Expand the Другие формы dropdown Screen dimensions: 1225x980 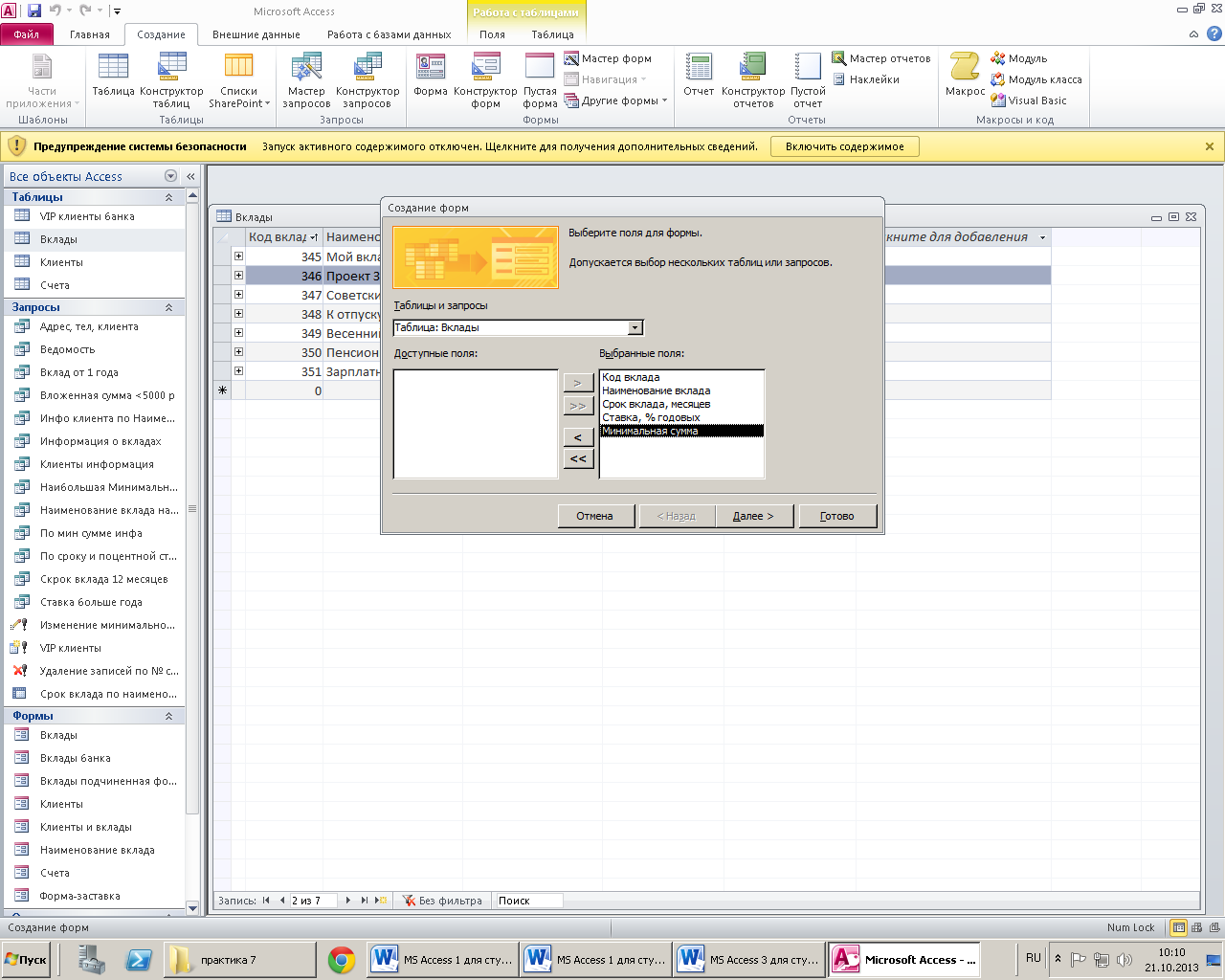click(616, 100)
